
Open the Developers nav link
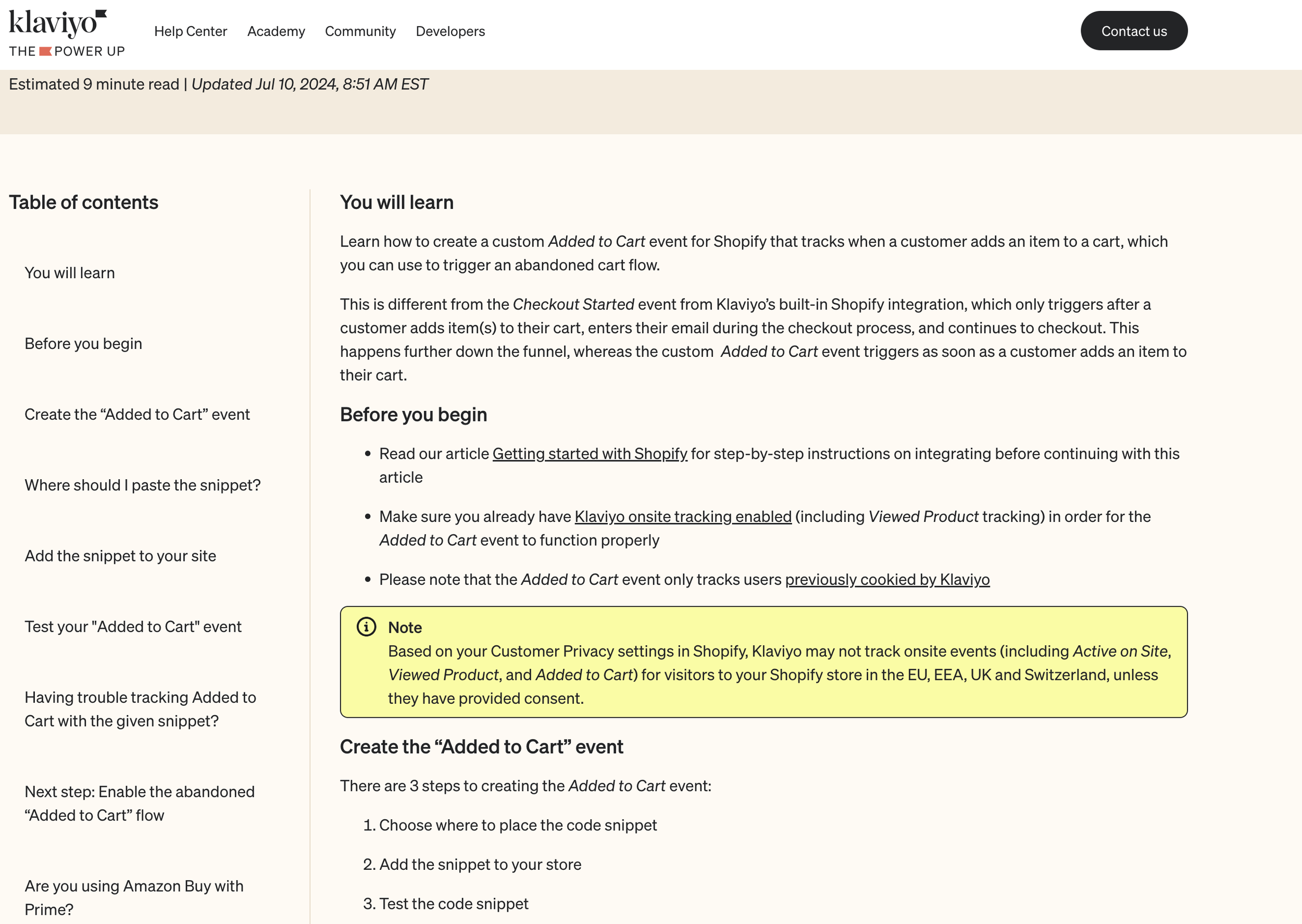pyautogui.click(x=450, y=31)
